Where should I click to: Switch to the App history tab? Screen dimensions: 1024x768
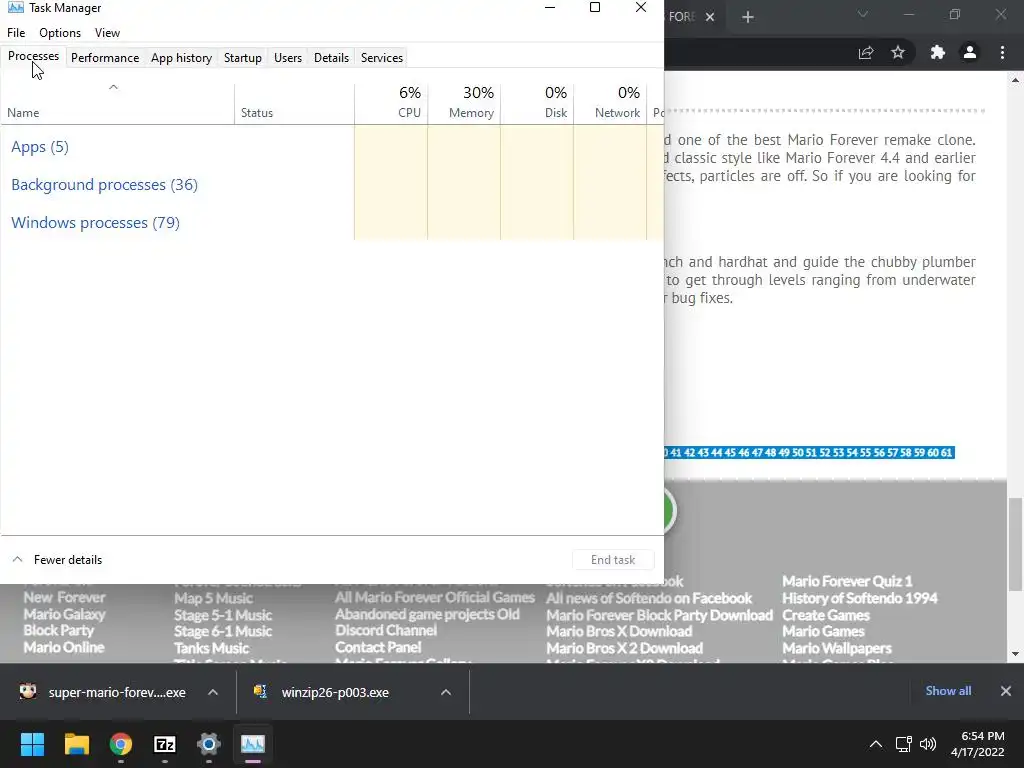[182, 57]
